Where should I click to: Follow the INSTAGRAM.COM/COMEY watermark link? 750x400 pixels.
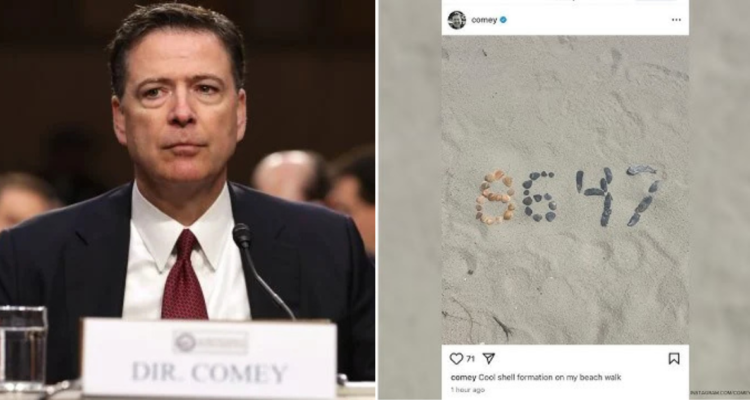pyautogui.click(x=719, y=393)
